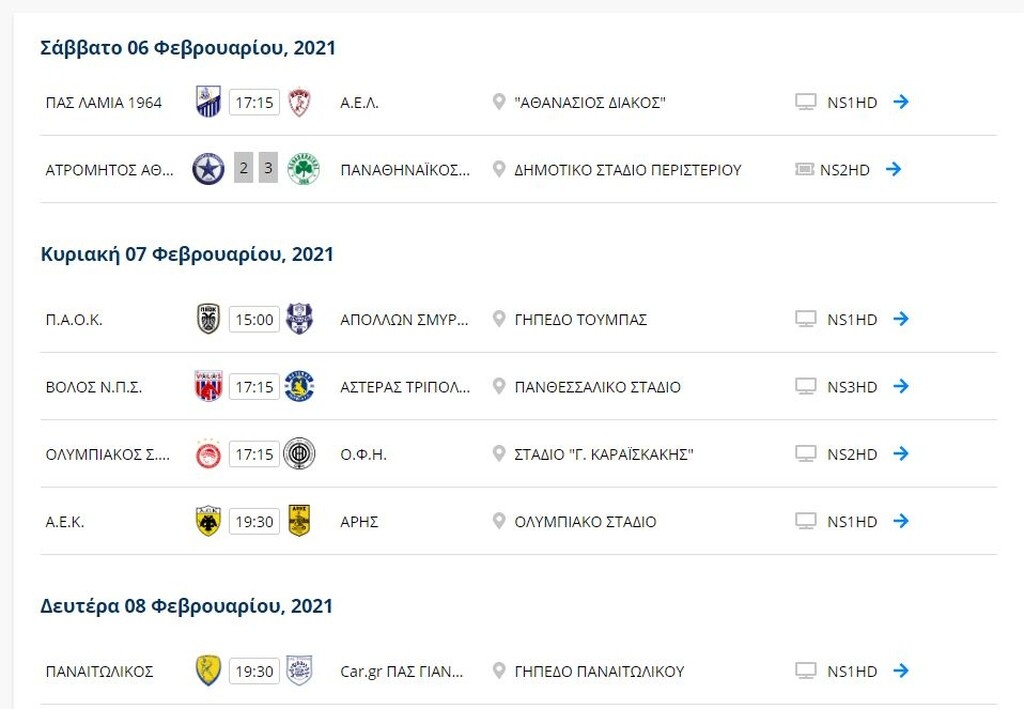The height and width of the screenshot is (709, 1024).
Task: Click the TV icon next to NS2HD broadcast
Action: (x=804, y=169)
